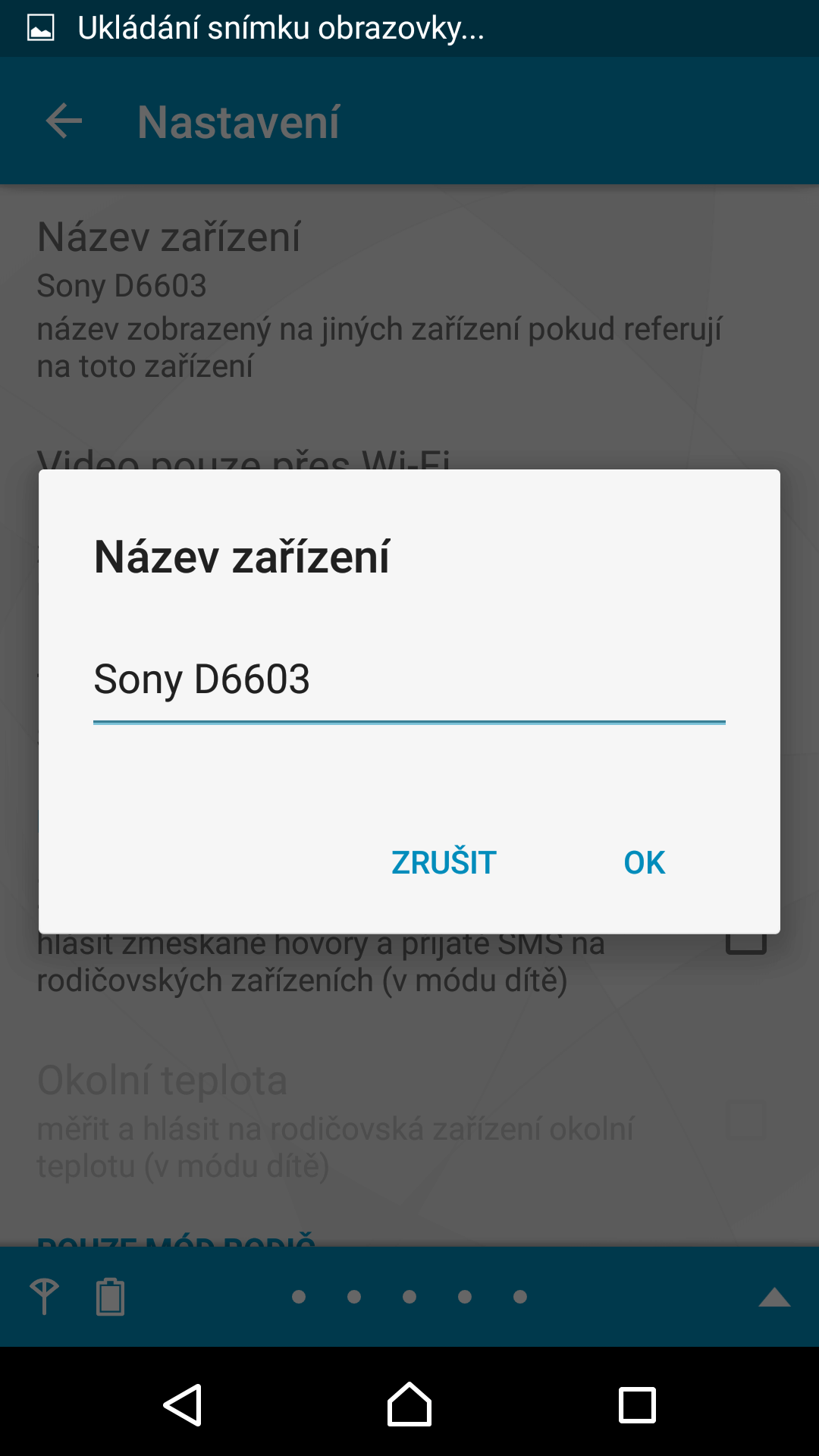The image size is (819, 1456).
Task: Confirm device name with OK
Action: [645, 862]
